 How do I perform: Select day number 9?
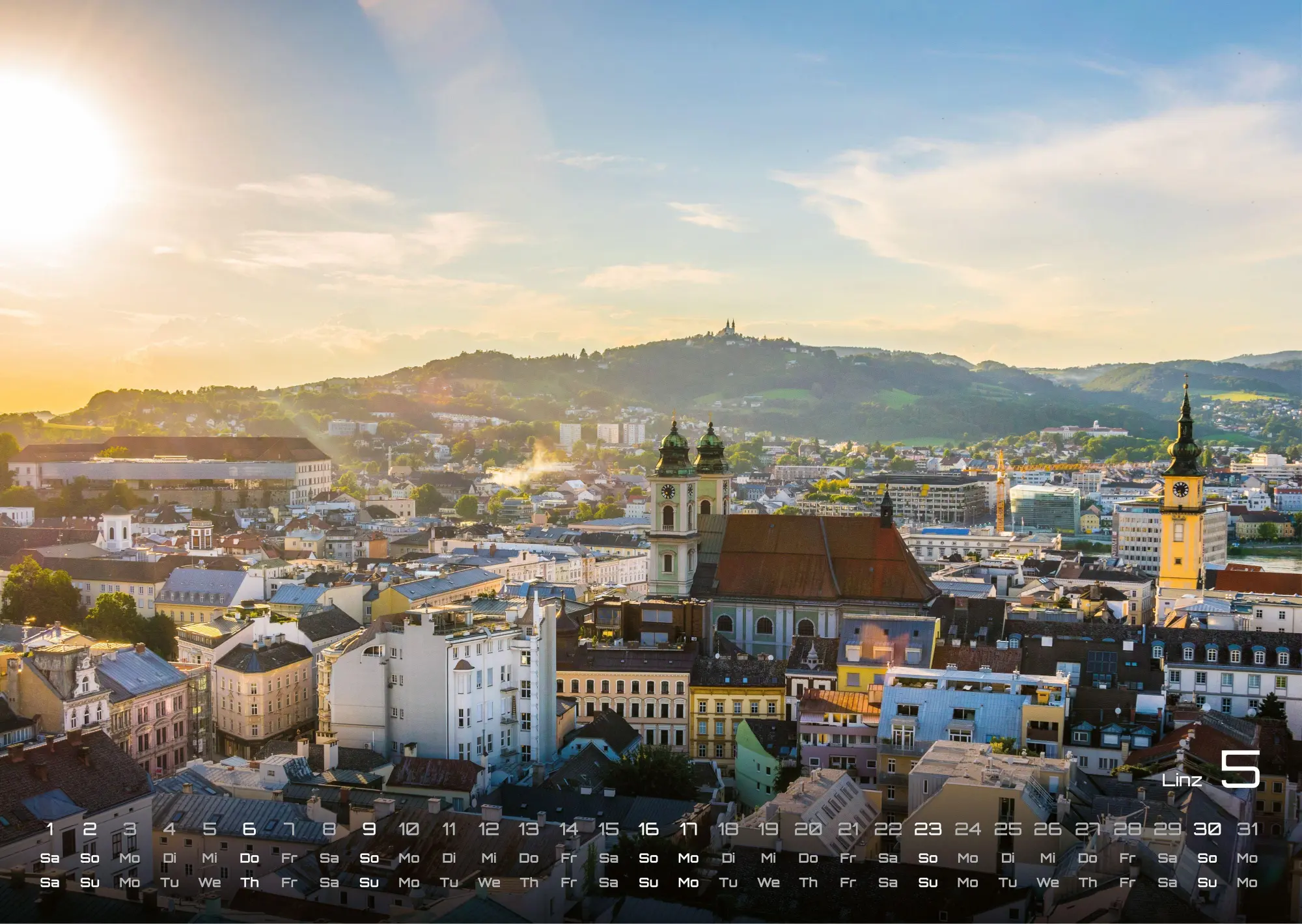pos(369,829)
